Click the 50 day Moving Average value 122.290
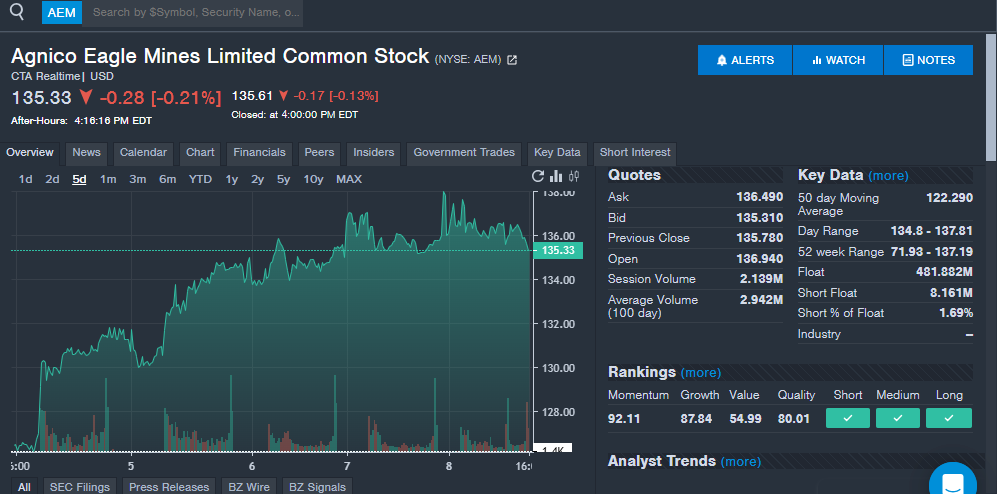 [949, 198]
